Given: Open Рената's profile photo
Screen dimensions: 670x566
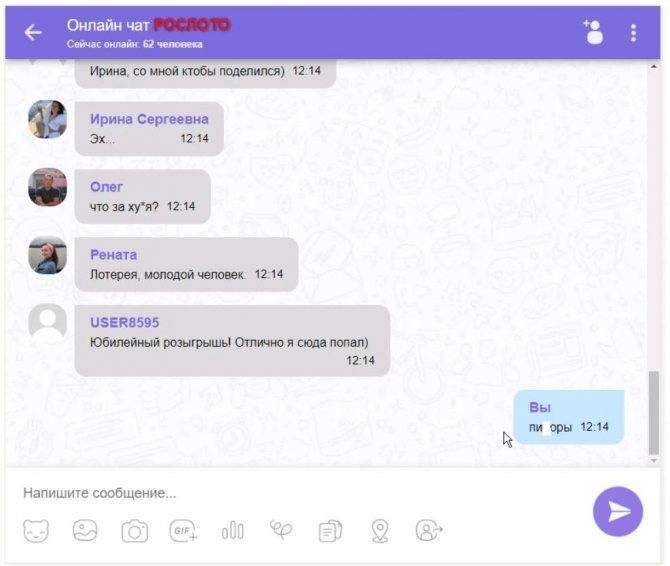Looking at the screenshot, I should (x=47, y=255).
